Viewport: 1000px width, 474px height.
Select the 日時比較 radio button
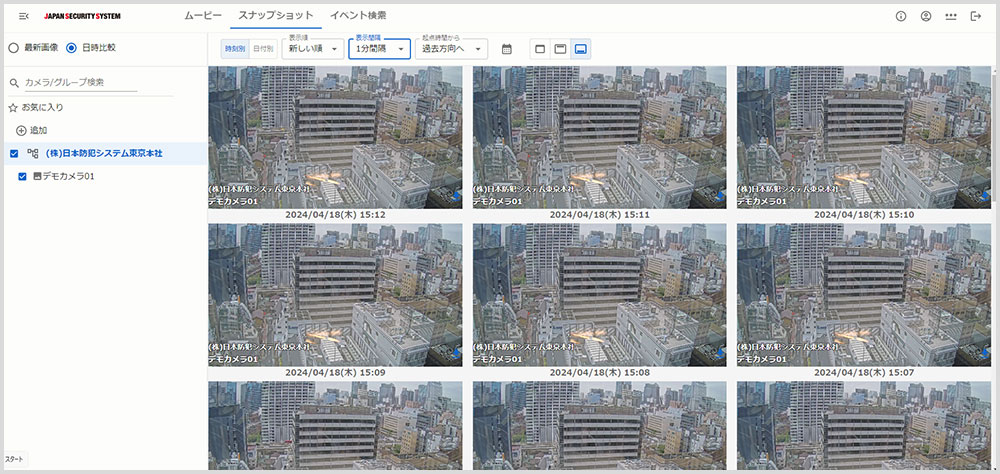[71, 48]
